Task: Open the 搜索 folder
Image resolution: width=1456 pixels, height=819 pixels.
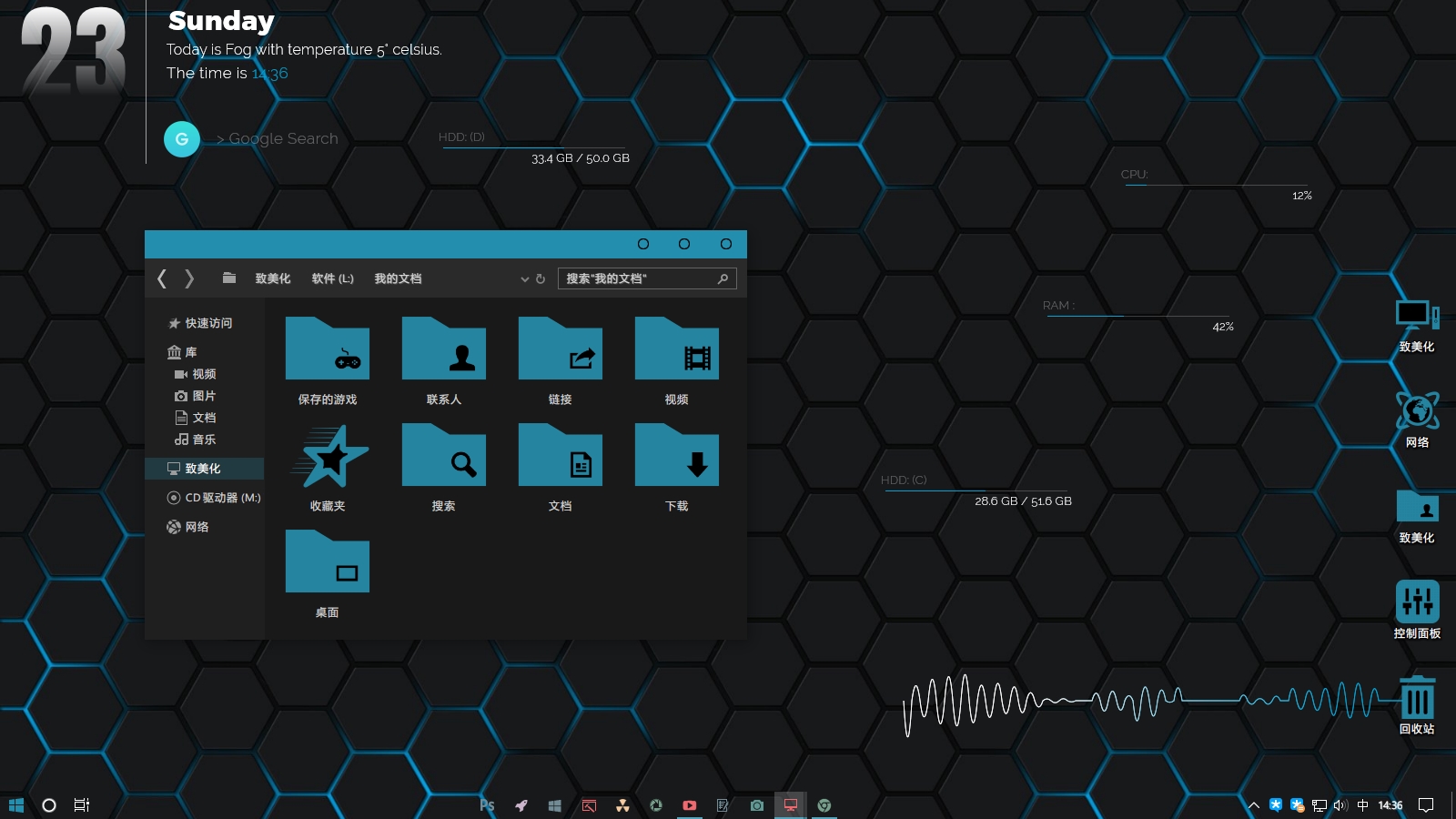Action: point(444,456)
